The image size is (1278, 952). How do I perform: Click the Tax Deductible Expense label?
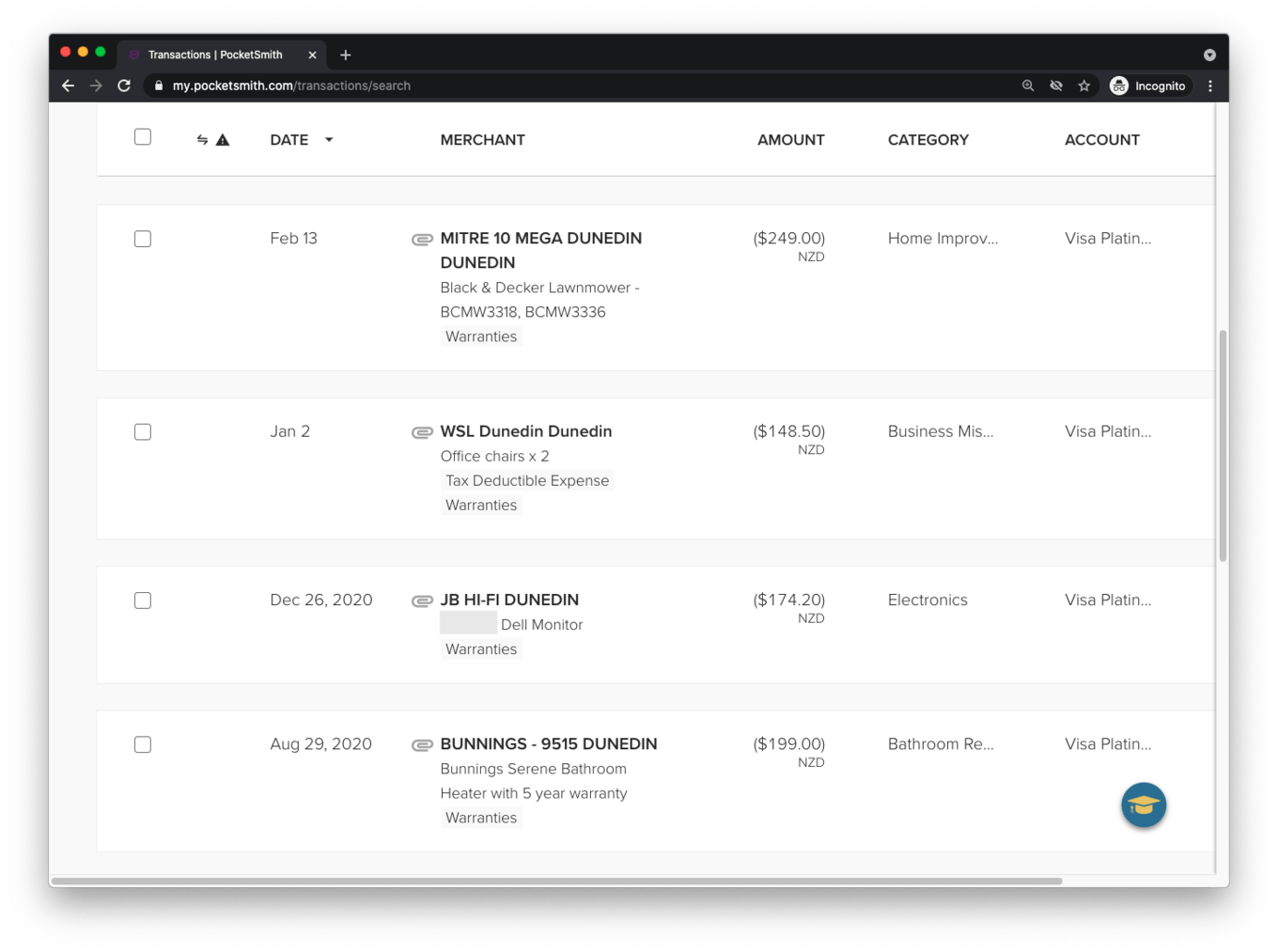tap(527, 480)
